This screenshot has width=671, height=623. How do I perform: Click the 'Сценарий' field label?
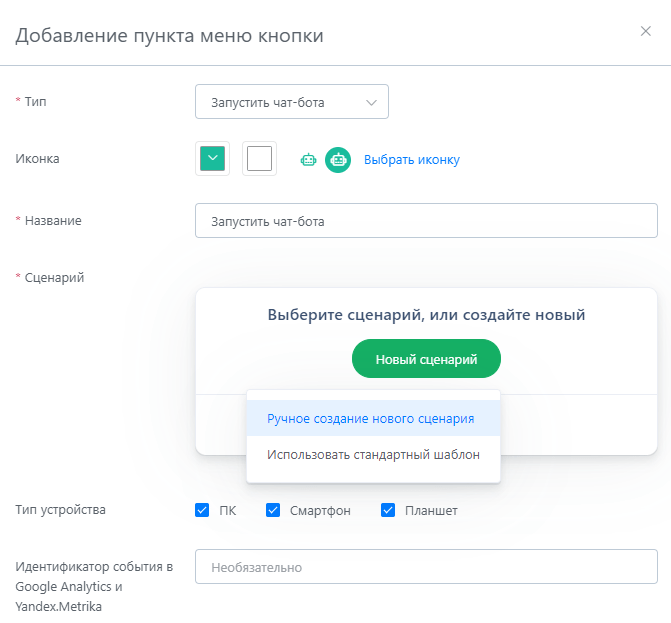54,278
